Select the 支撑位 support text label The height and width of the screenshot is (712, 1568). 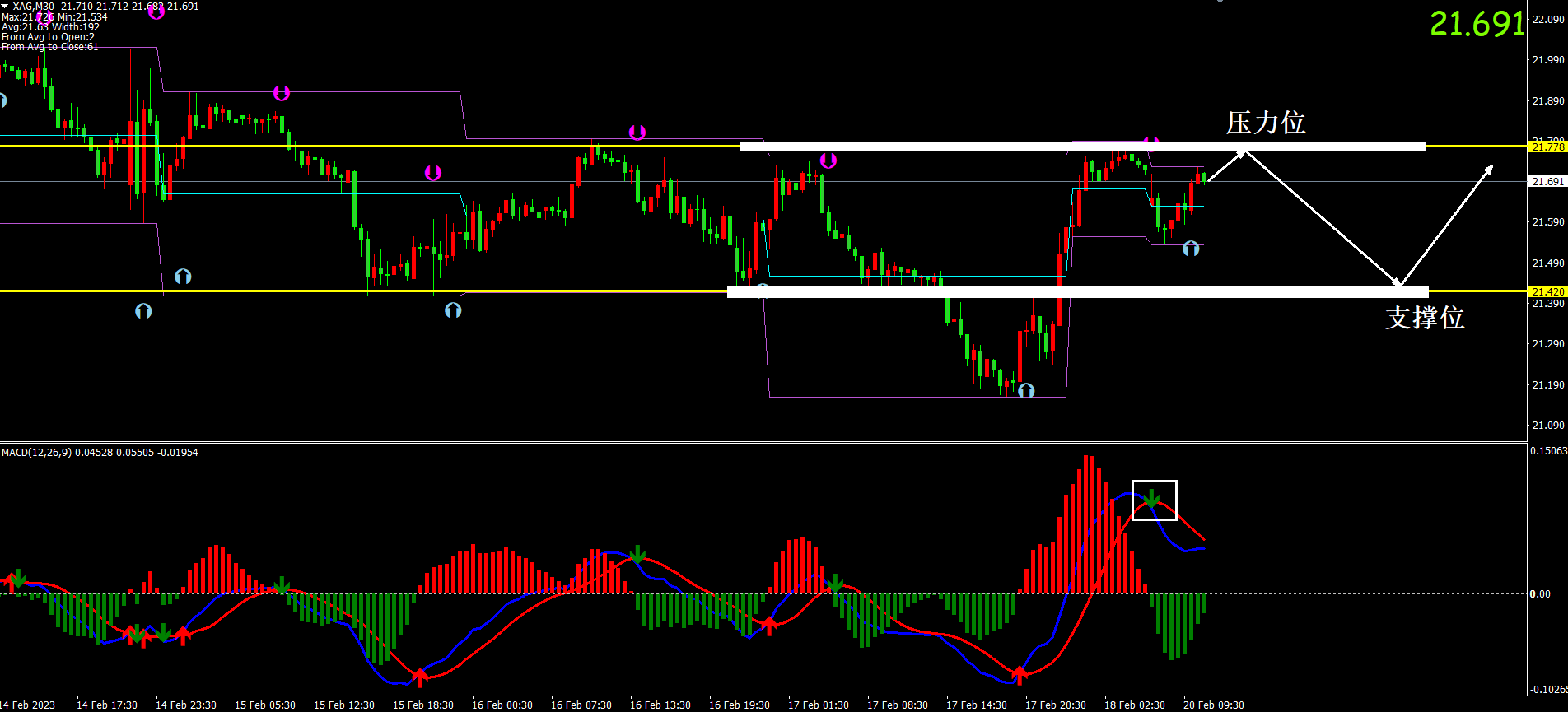1425,318
